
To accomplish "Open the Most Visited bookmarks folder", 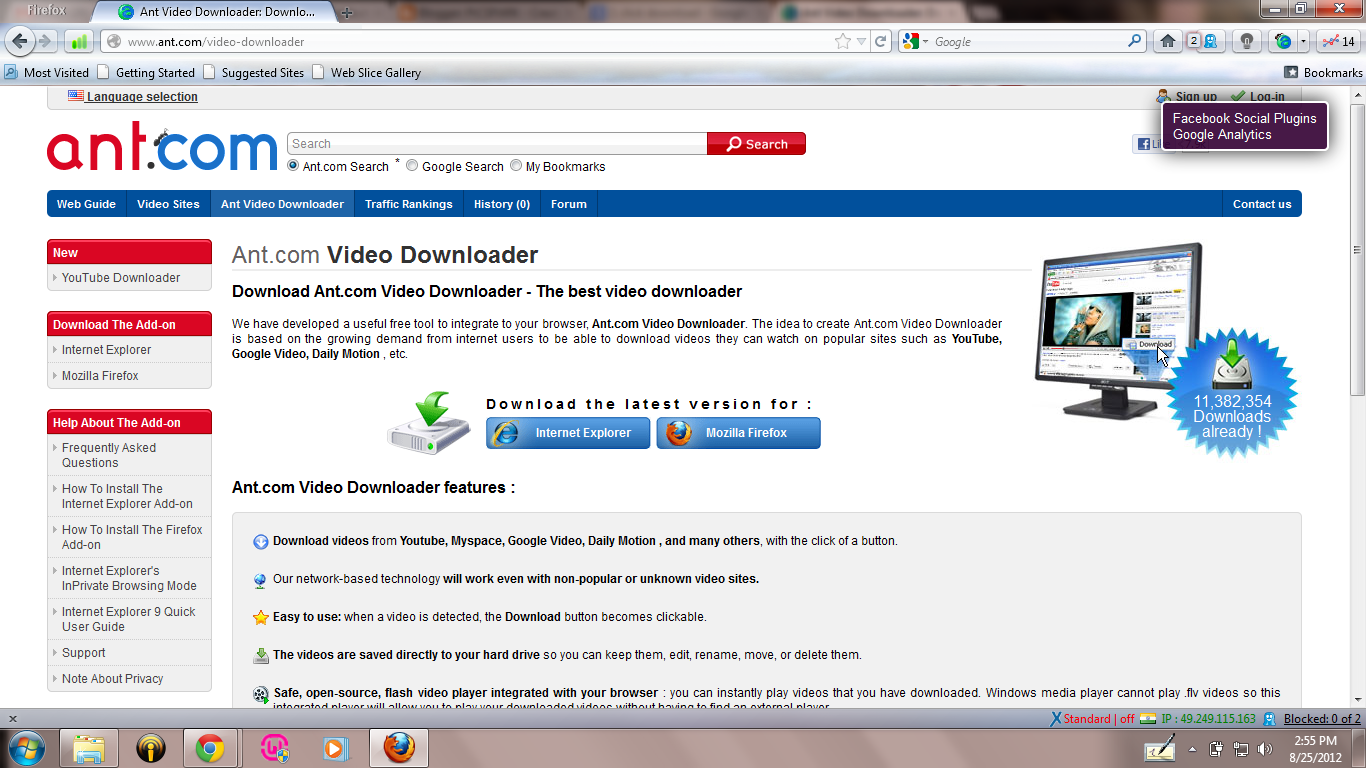I will (47, 72).
